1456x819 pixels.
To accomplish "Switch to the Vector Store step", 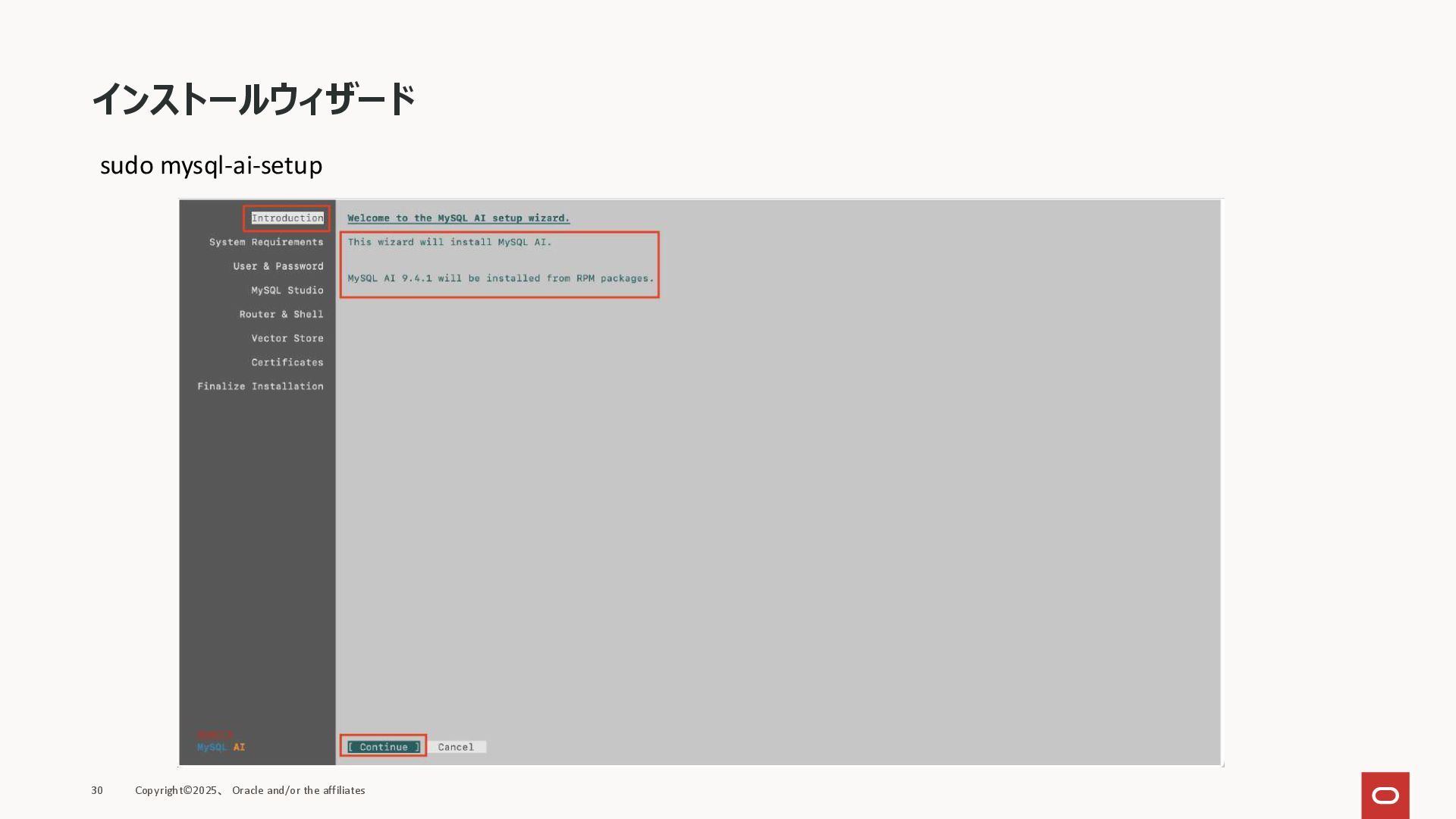I will 287,338.
